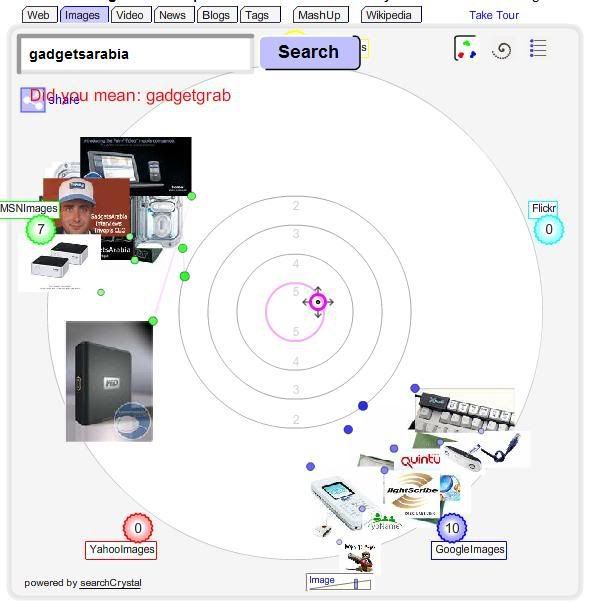The image size is (594, 602).
Task: Open the searchCrystal link
Action: [x=111, y=583]
